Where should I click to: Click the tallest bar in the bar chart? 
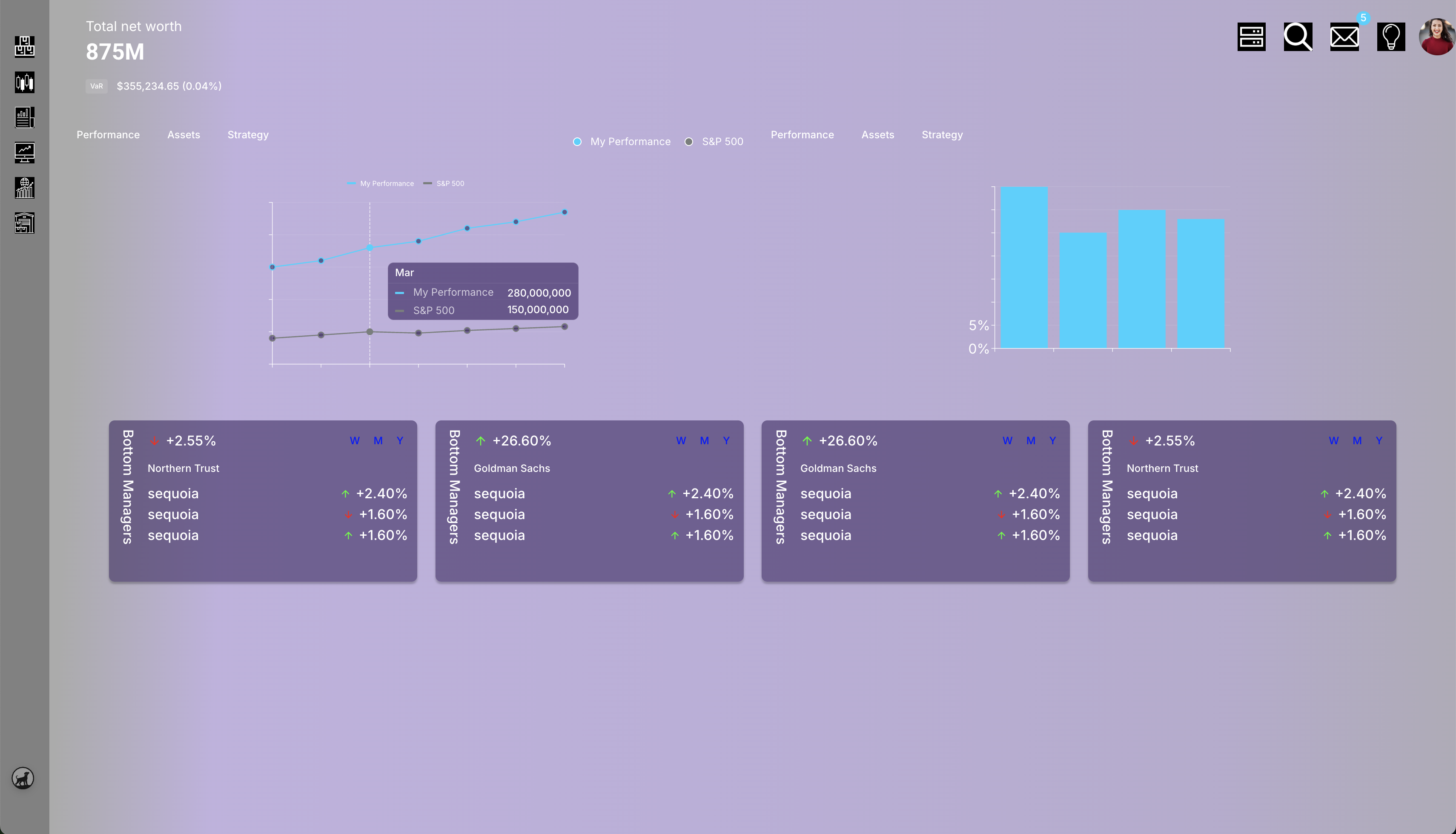1024,267
